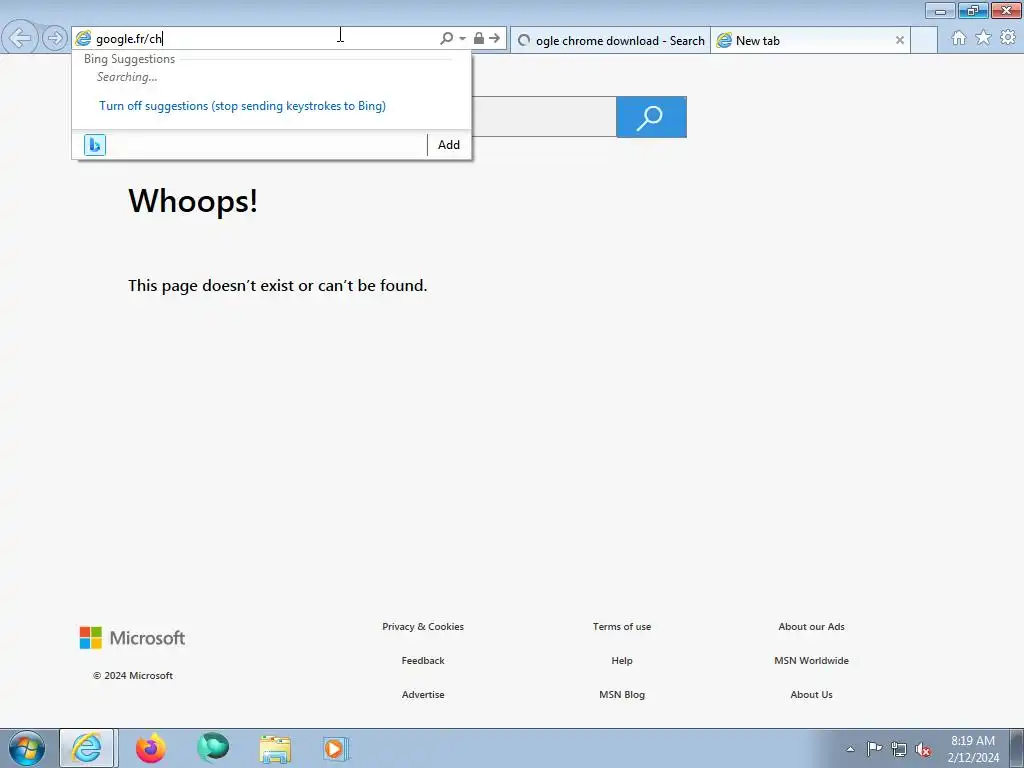This screenshot has height=768, width=1024.
Task: Launch Firefox from the taskbar
Action: coord(151,748)
